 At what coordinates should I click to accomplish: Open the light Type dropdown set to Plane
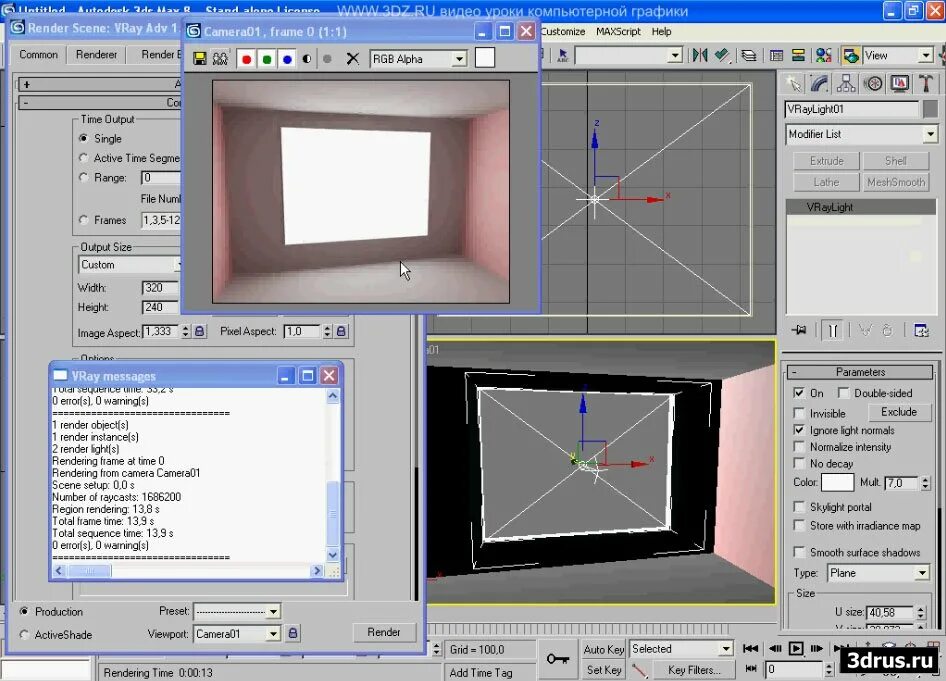click(878, 573)
